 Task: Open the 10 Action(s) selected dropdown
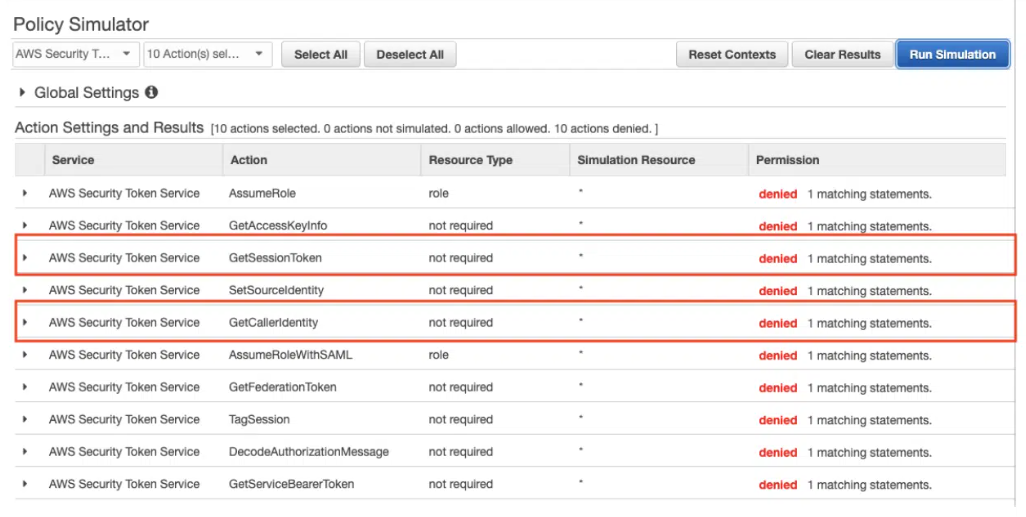[x=207, y=54]
